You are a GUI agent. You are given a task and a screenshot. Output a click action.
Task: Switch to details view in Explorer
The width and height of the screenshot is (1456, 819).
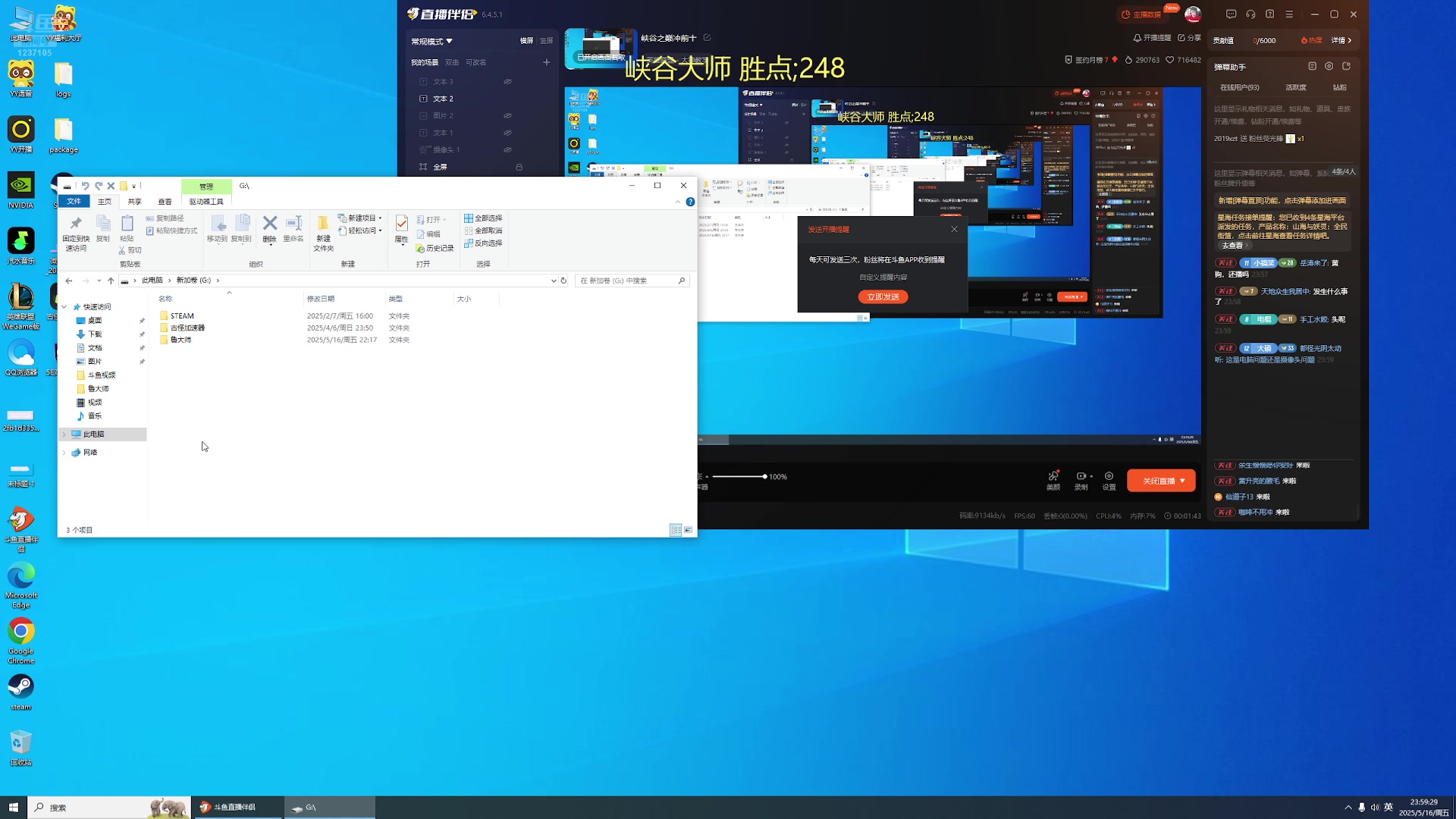676,530
